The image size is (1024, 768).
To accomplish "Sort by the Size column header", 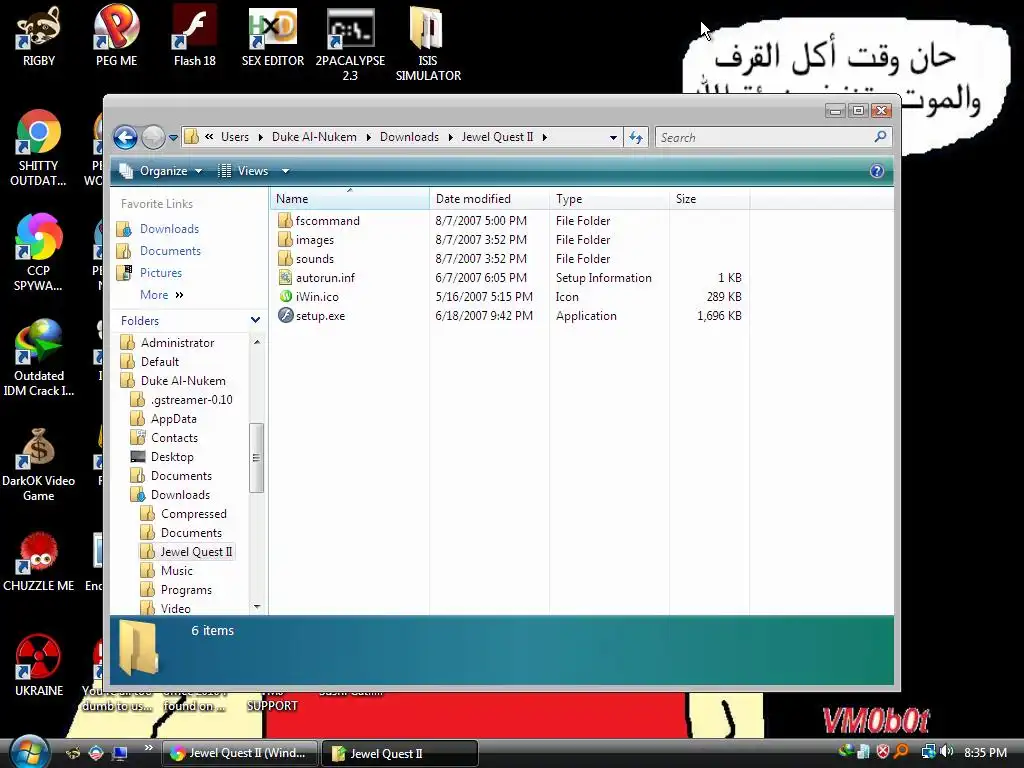I will 709,199.
